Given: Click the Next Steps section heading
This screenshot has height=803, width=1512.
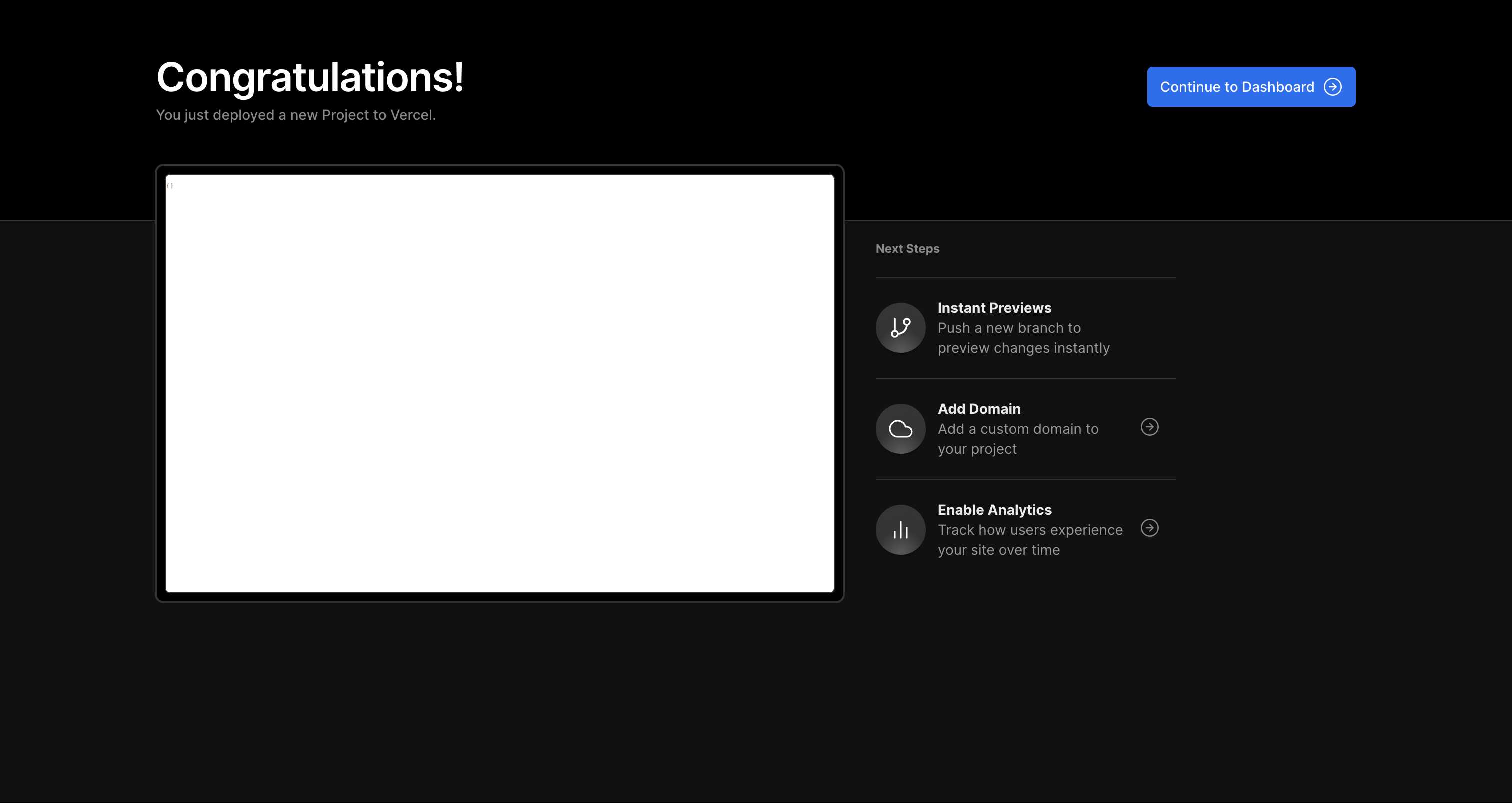Looking at the screenshot, I should (x=907, y=249).
